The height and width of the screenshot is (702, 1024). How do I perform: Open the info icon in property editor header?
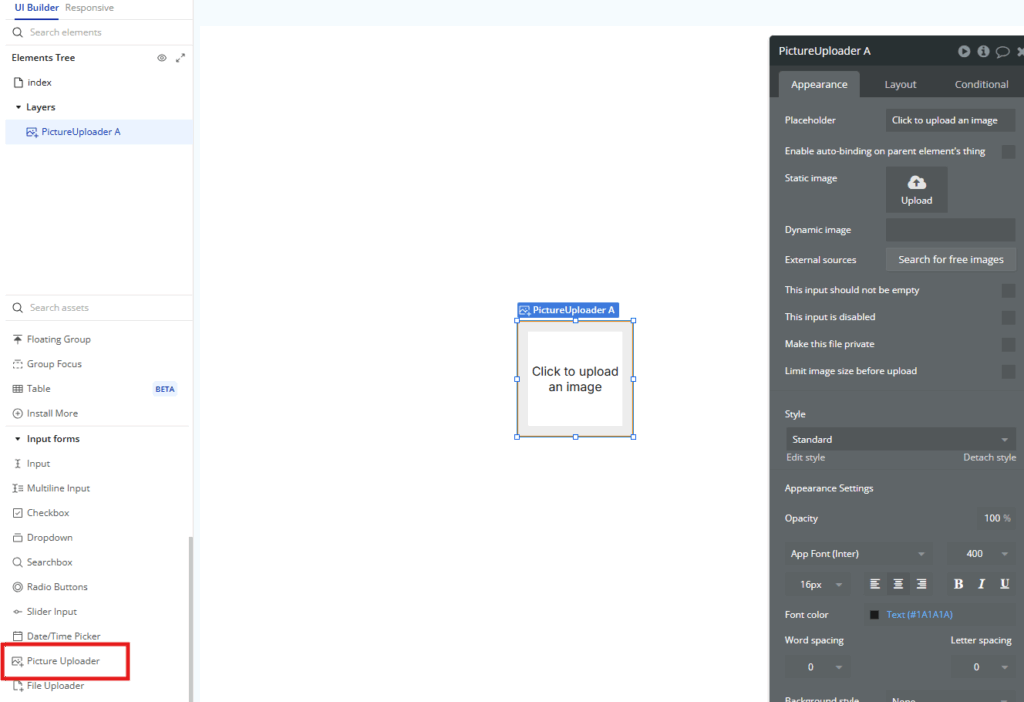[984, 51]
